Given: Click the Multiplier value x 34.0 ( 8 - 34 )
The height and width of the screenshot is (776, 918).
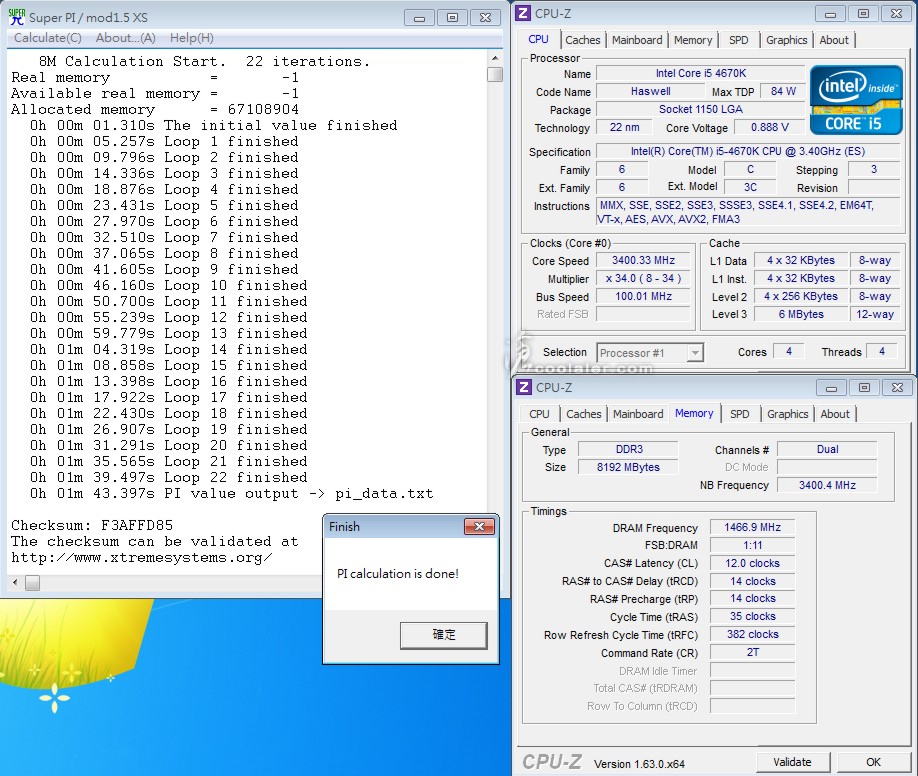Looking at the screenshot, I should [643, 278].
